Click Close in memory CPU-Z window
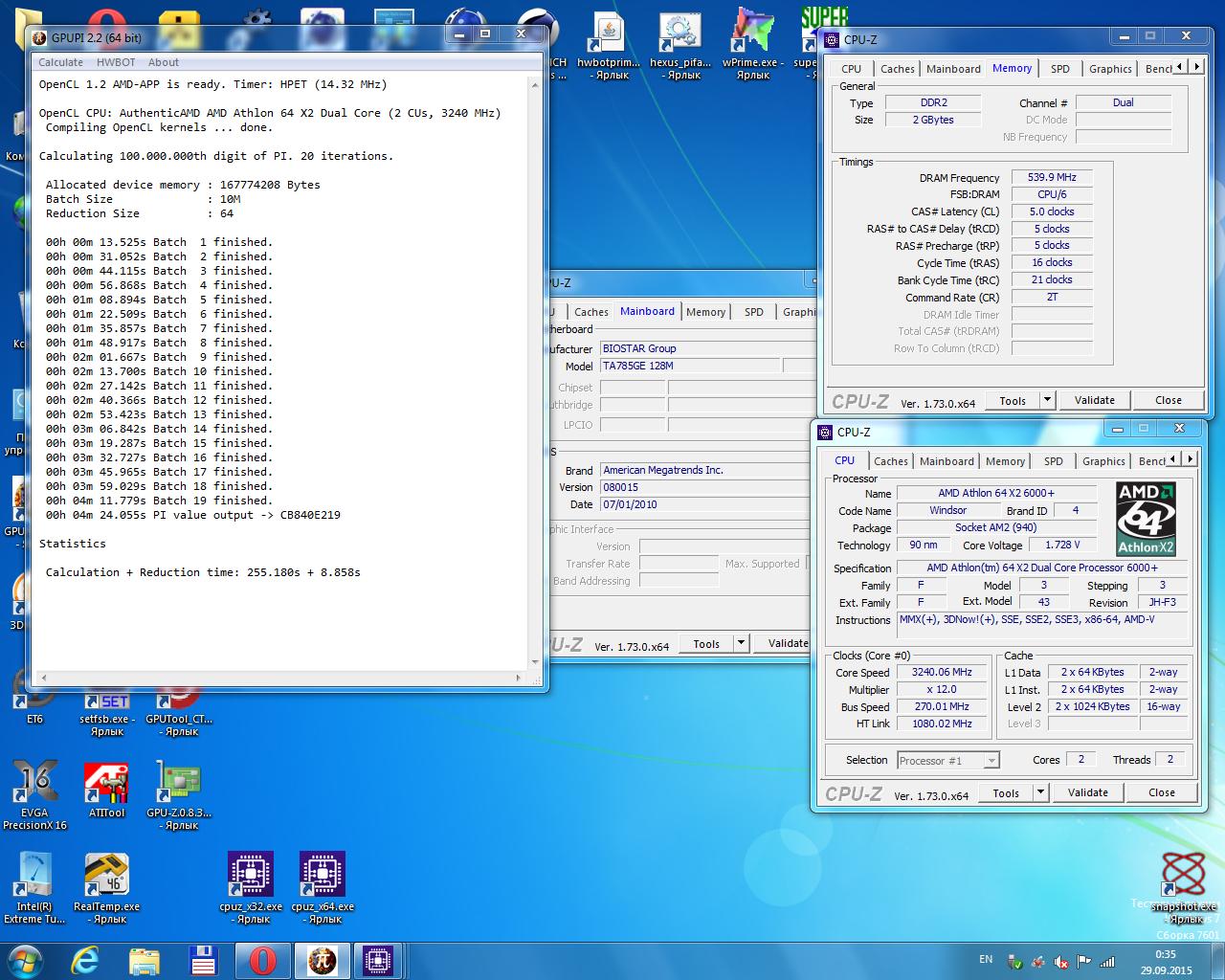This screenshot has height=980, width=1225. point(1169,400)
